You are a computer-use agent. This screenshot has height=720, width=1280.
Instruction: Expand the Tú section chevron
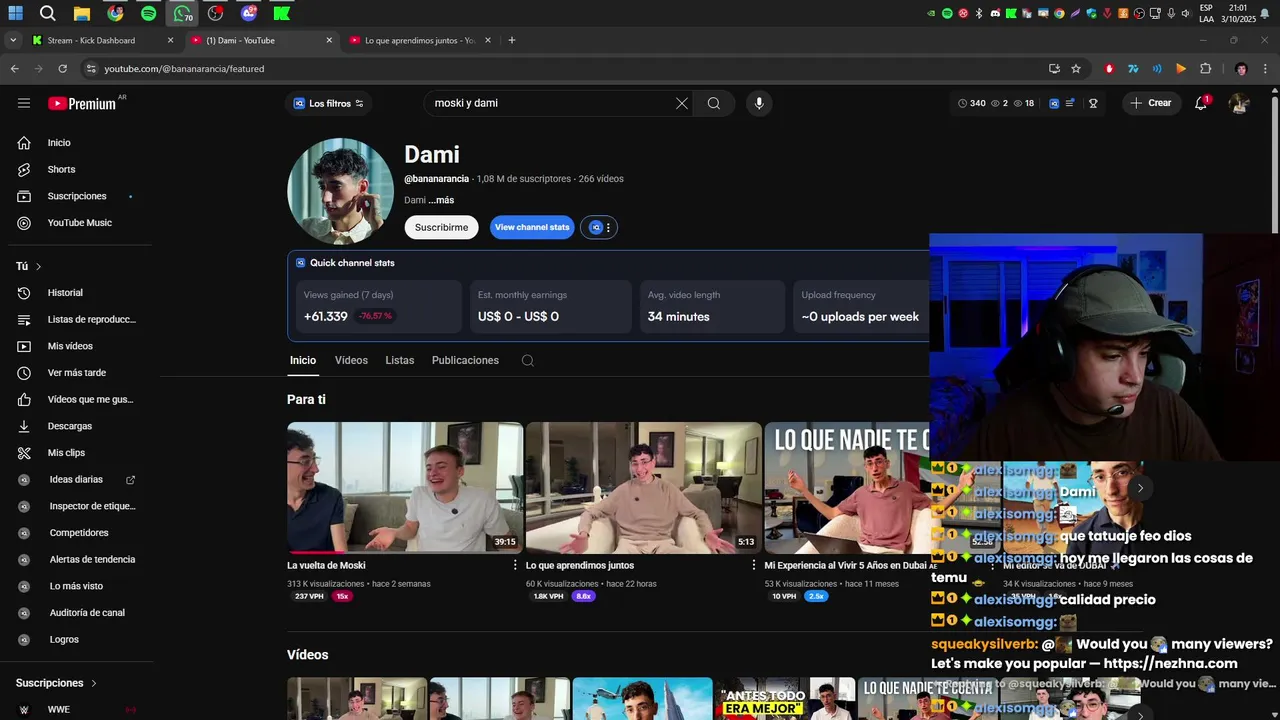[x=38, y=267]
